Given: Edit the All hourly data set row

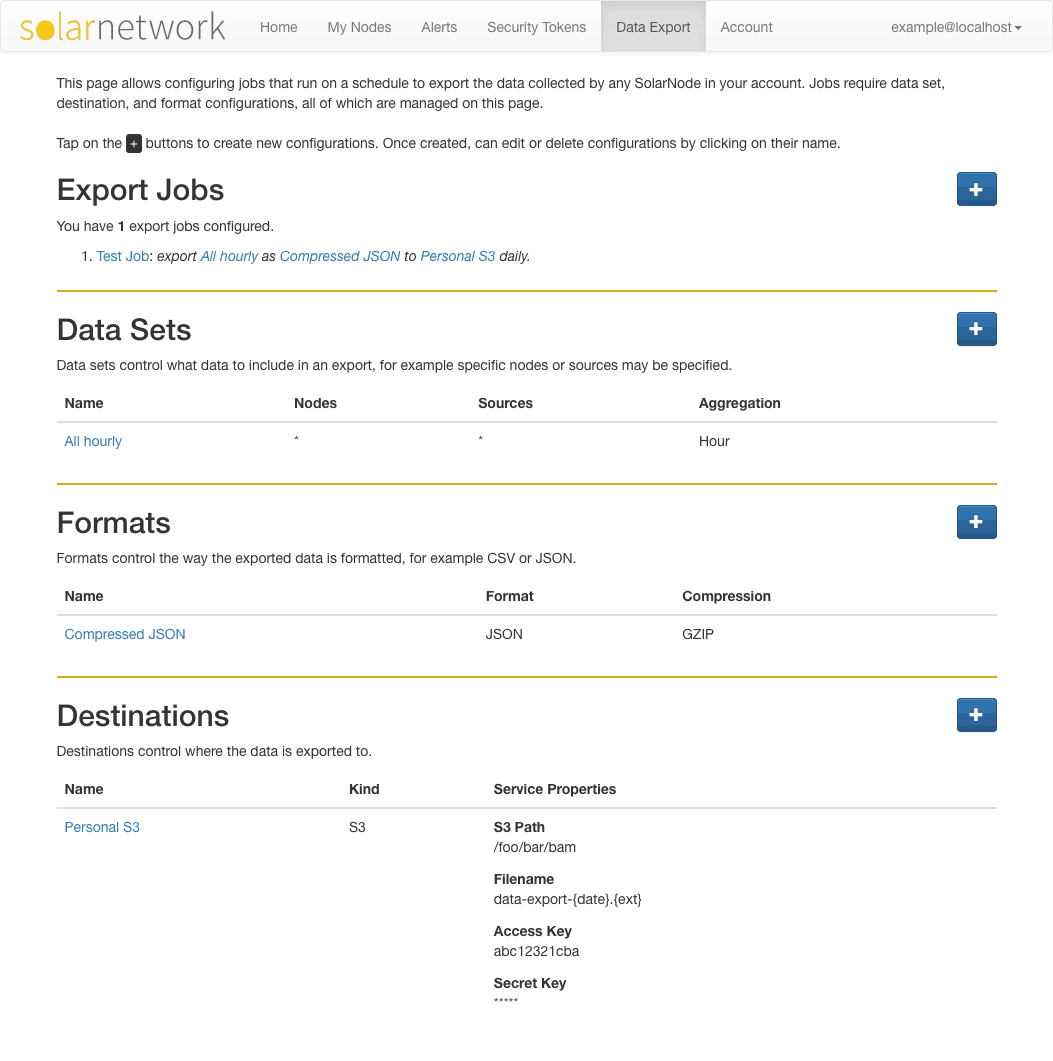Looking at the screenshot, I should pos(93,441).
